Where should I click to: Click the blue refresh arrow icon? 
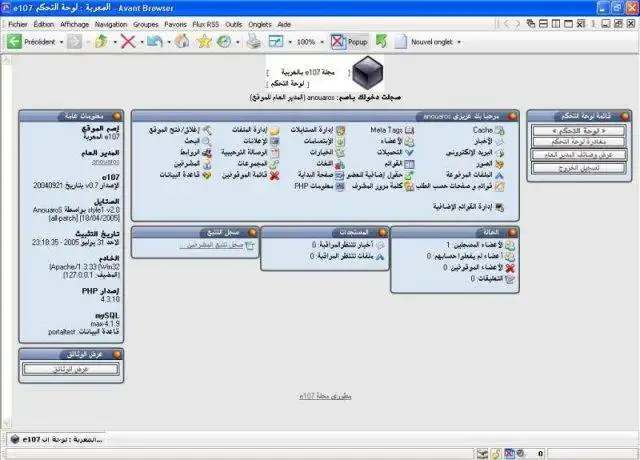tap(155, 41)
